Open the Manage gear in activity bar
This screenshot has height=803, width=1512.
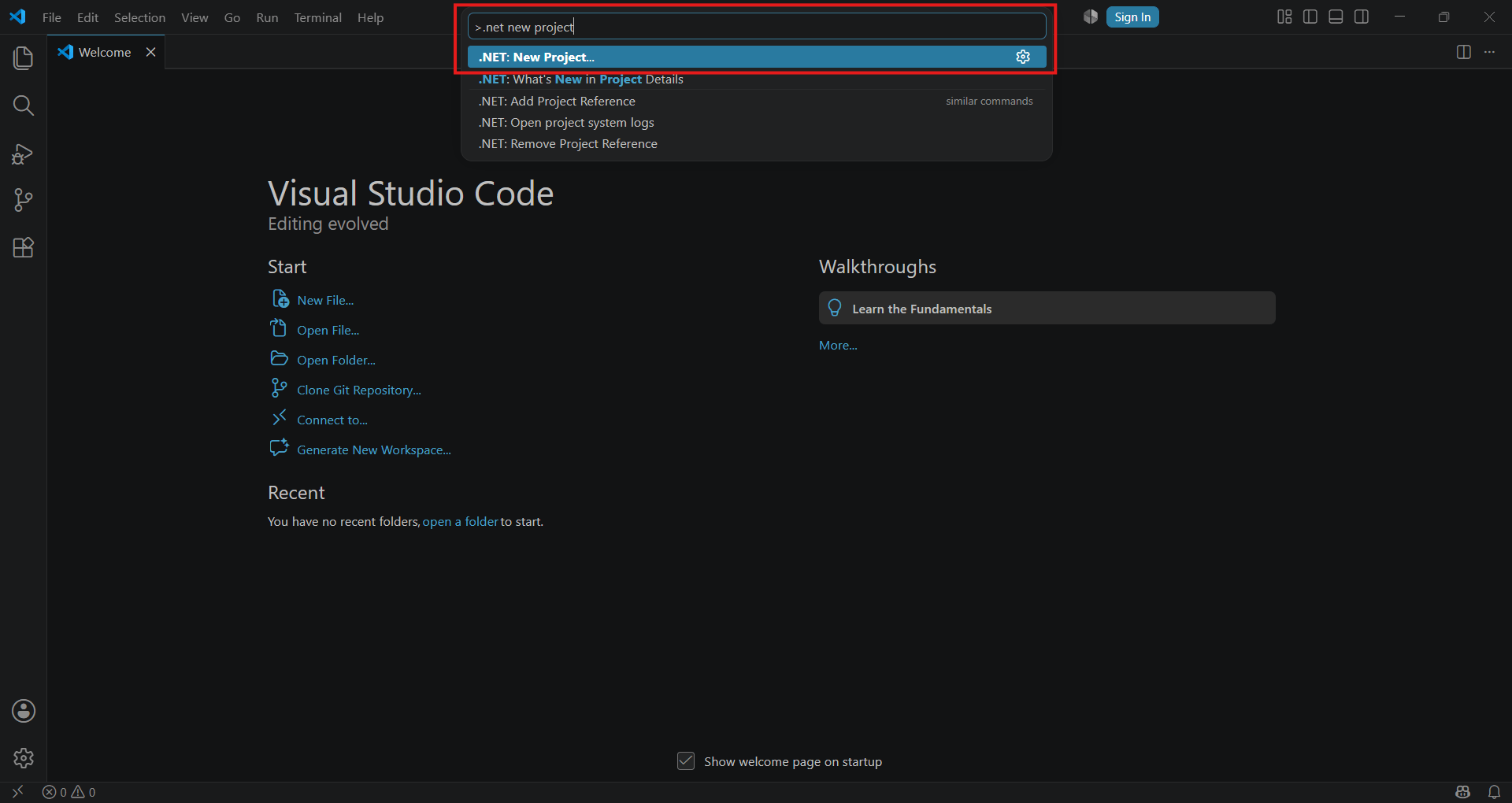(24, 758)
